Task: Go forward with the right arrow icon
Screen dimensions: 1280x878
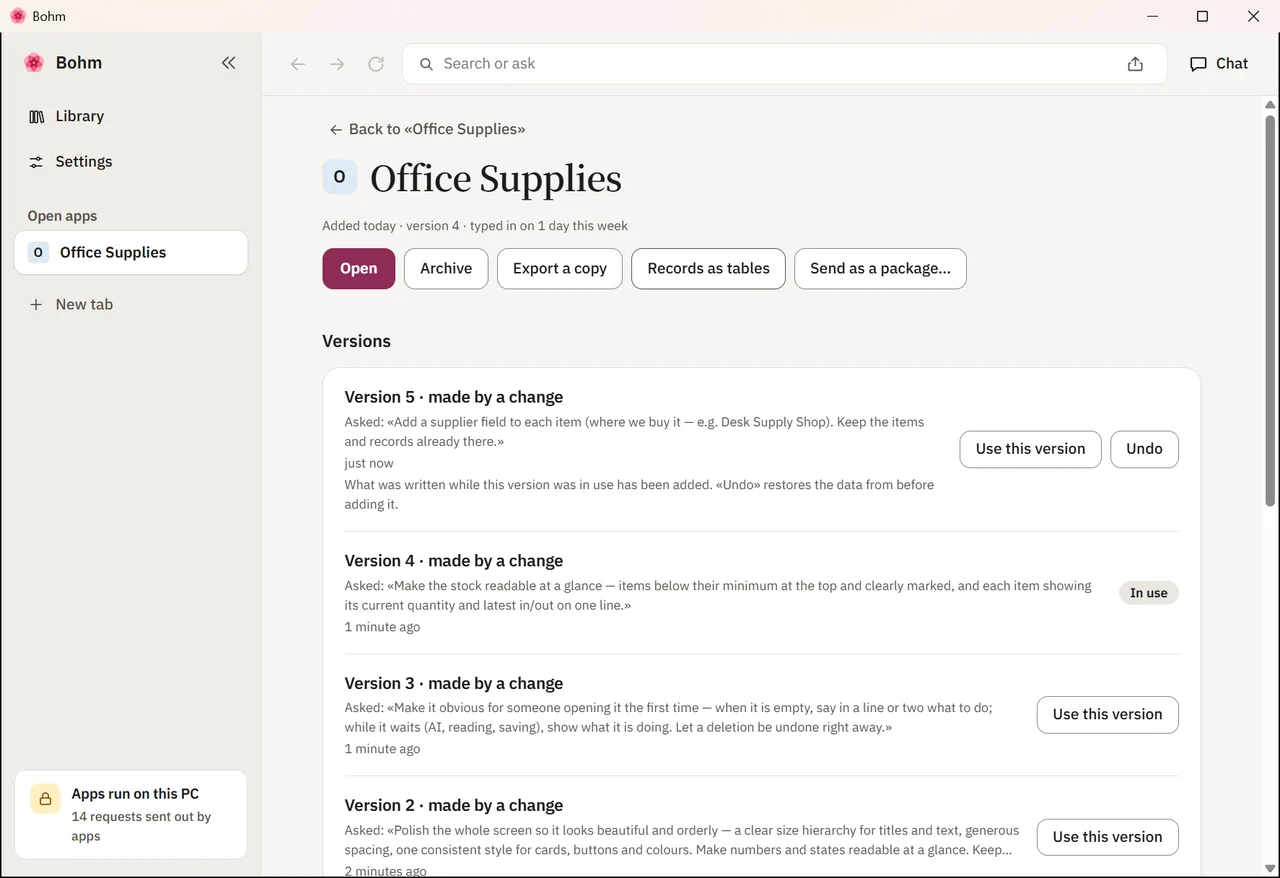Action: pos(337,64)
